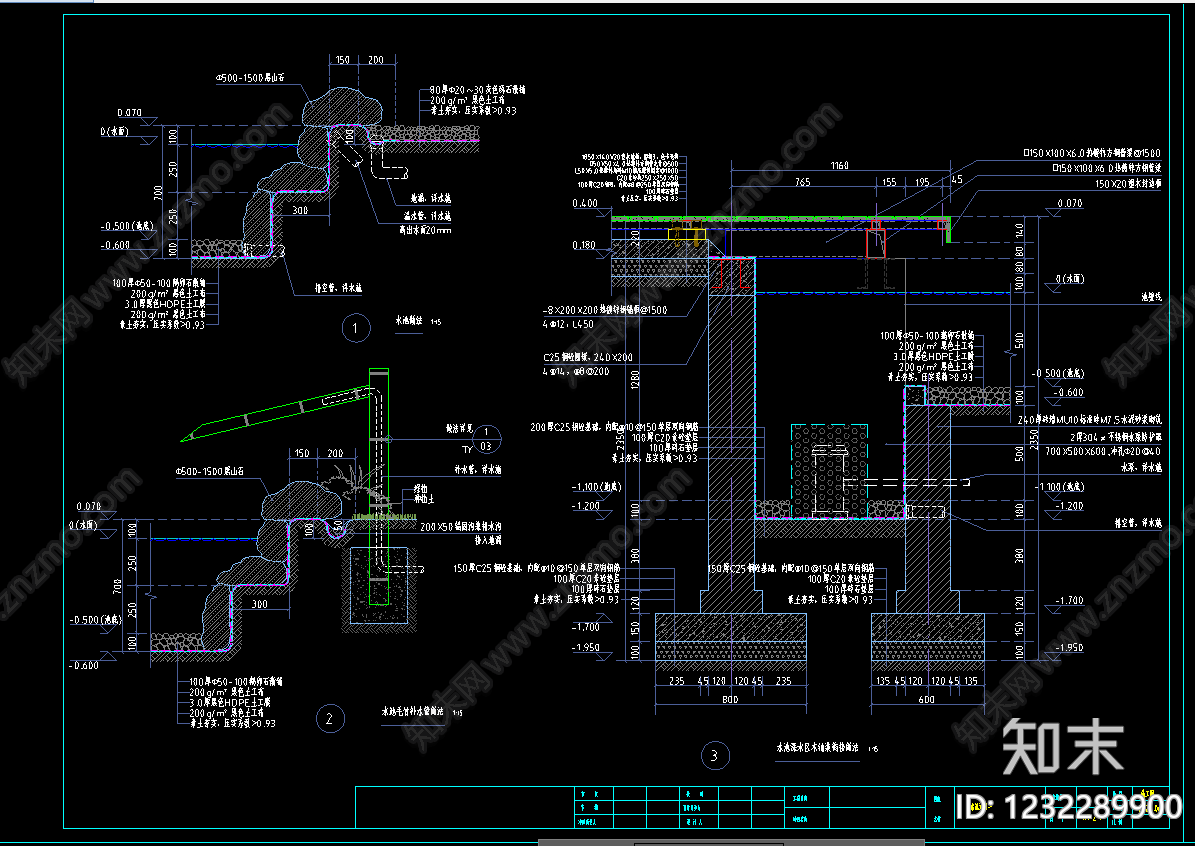Screen dimensions: 1195x846
Task: Select the "4Φ14, φ8@200" rebar note
Action: pyautogui.click(x=575, y=372)
